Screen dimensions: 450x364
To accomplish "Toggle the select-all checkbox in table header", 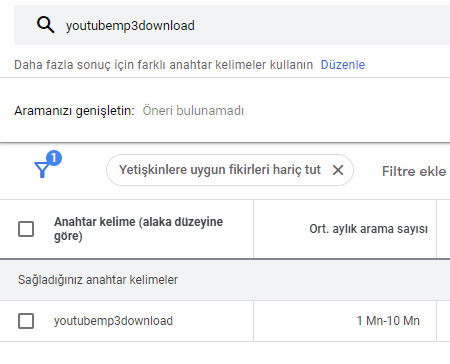I will (26, 229).
